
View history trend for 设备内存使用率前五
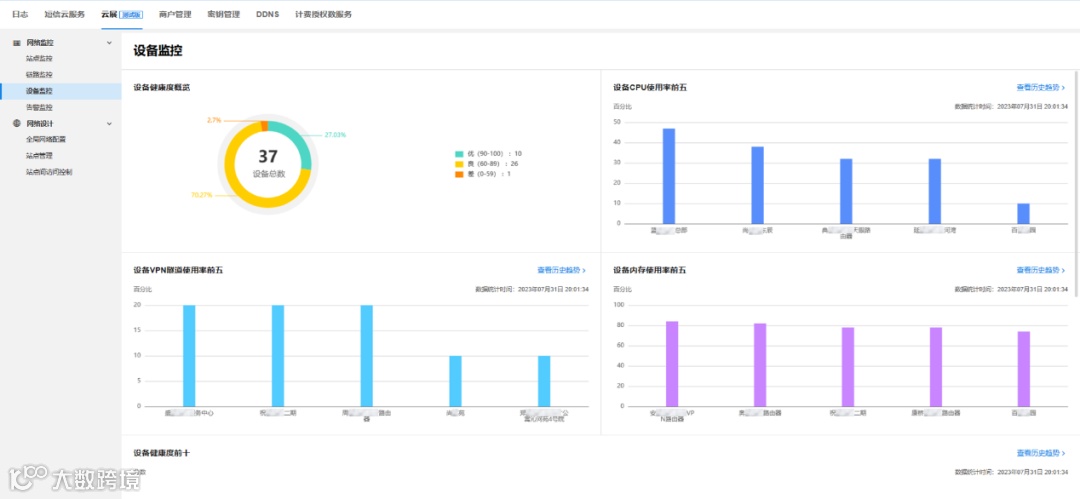pos(1041,270)
